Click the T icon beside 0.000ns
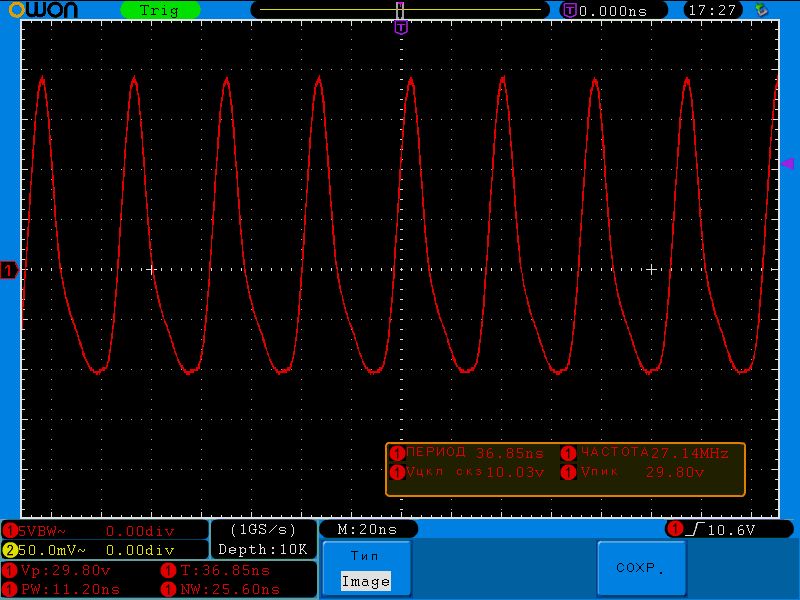 coord(569,10)
